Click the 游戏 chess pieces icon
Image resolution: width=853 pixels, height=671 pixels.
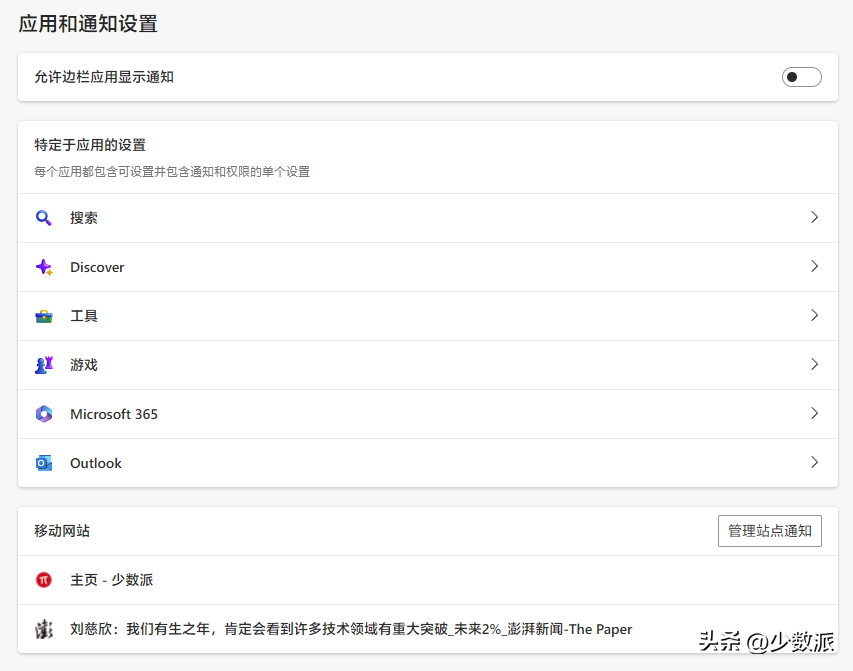pos(44,365)
